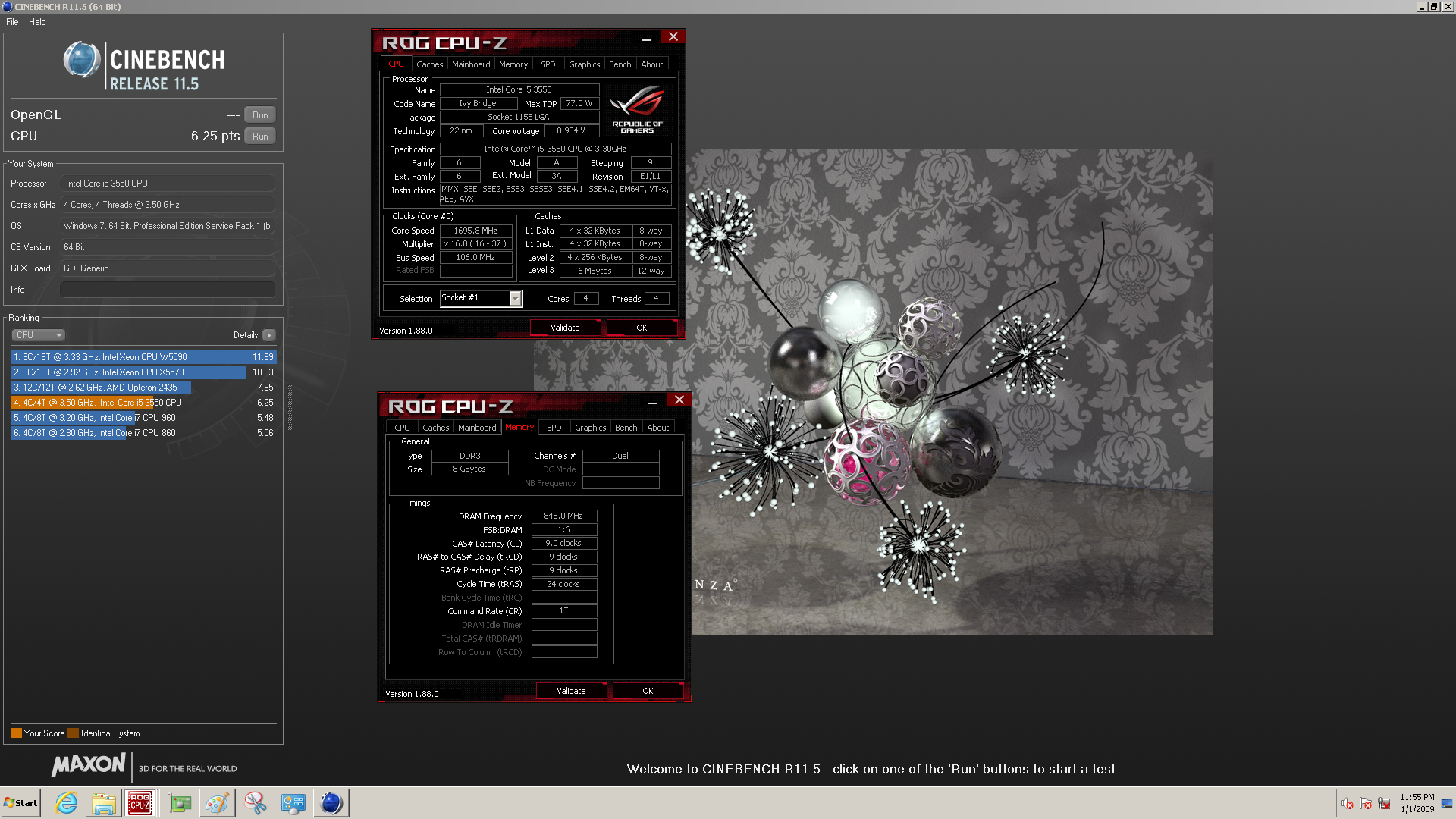The width and height of the screenshot is (1456, 819).
Task: Click the Republic of Gamers logo
Action: click(637, 109)
